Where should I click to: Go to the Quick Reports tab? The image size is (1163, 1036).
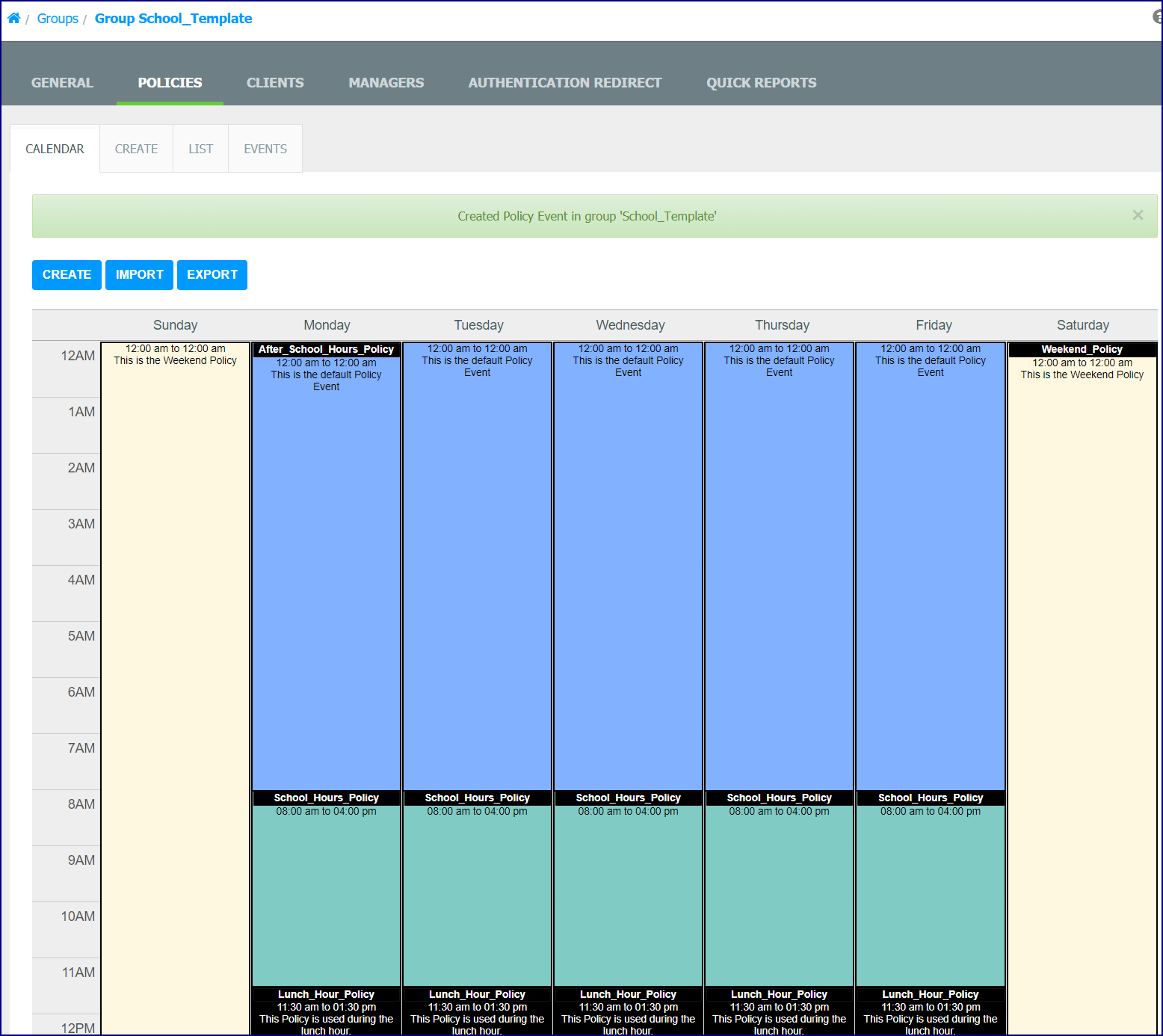(762, 82)
